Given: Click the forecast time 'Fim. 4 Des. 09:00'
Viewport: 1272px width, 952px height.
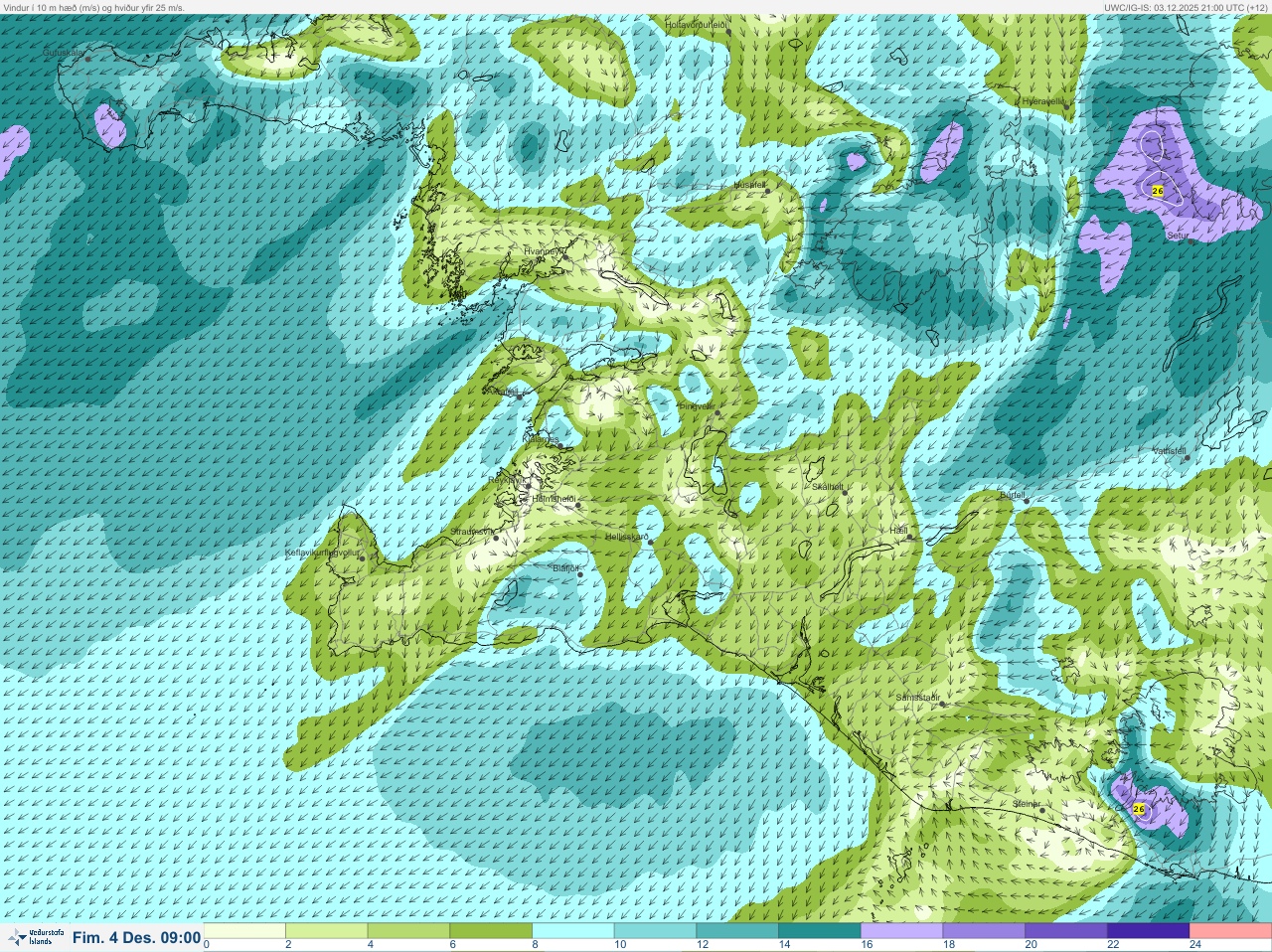Looking at the screenshot, I should pos(137,937).
